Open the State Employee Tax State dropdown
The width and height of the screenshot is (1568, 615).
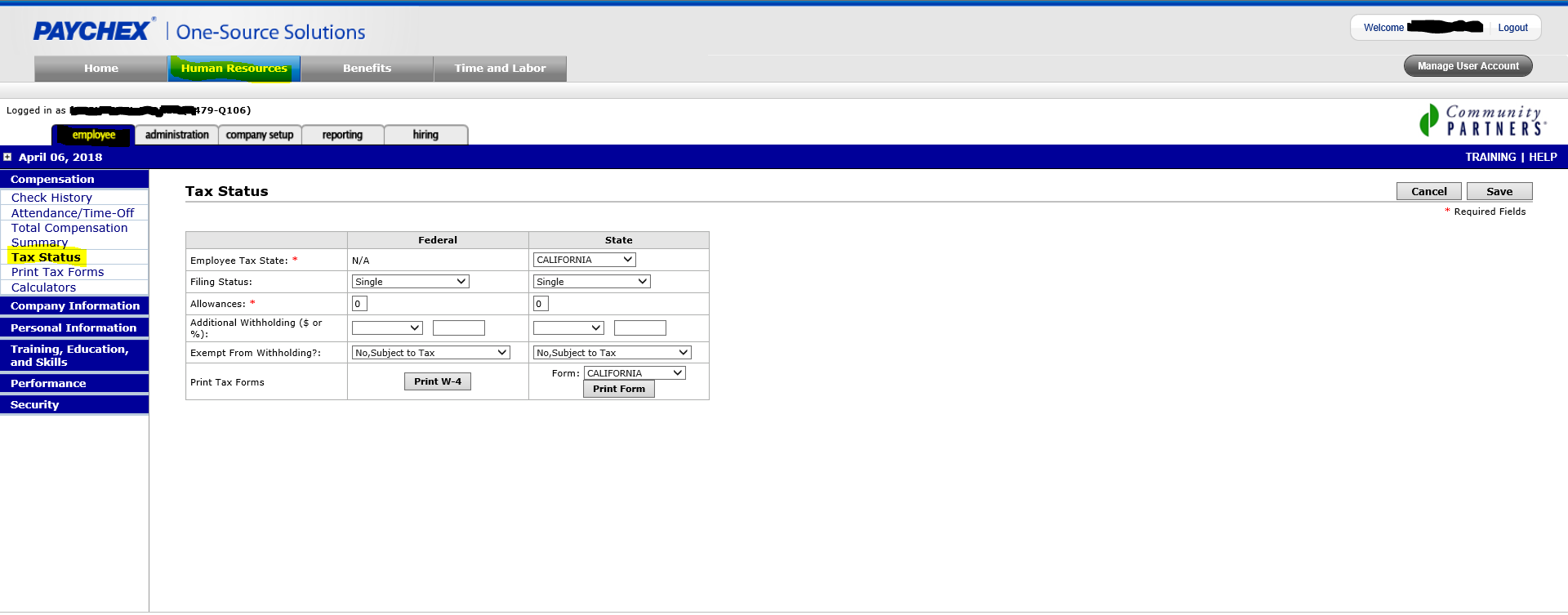click(x=584, y=260)
